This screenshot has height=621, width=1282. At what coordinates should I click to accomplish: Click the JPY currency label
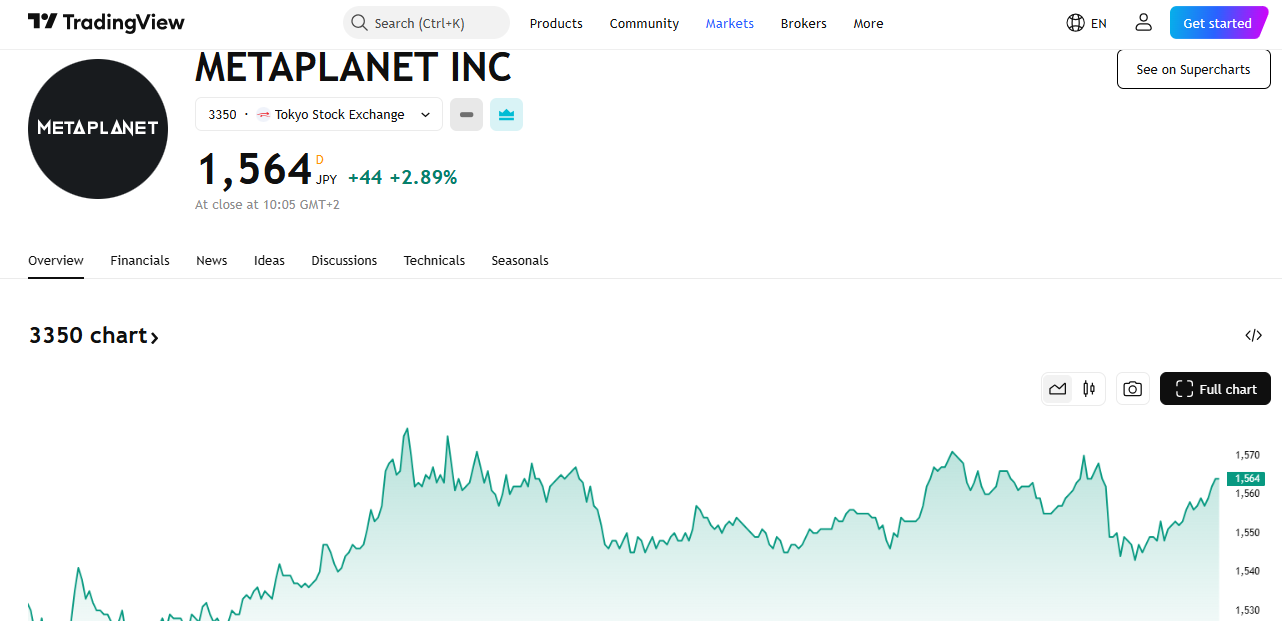(x=327, y=180)
